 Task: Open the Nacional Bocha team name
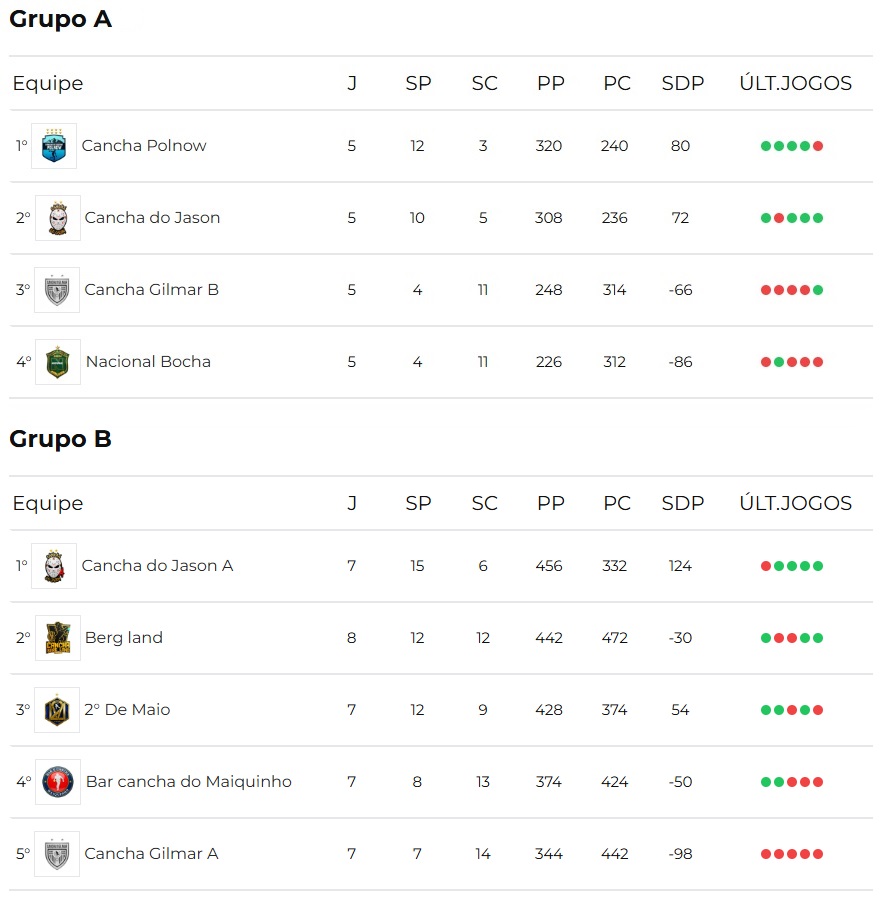[148, 362]
